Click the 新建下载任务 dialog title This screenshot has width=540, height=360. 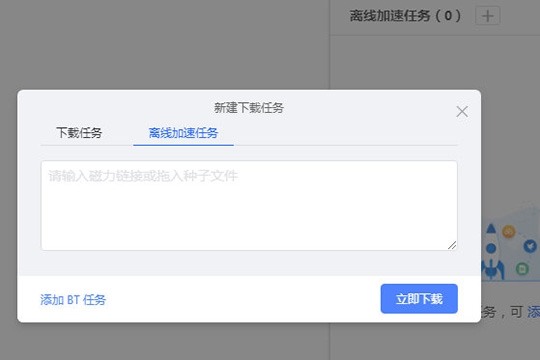[249, 108]
